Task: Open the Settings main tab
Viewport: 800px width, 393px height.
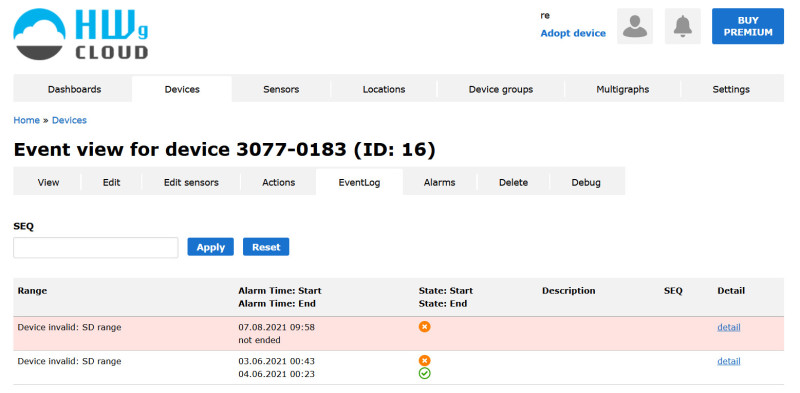Action: tap(731, 89)
